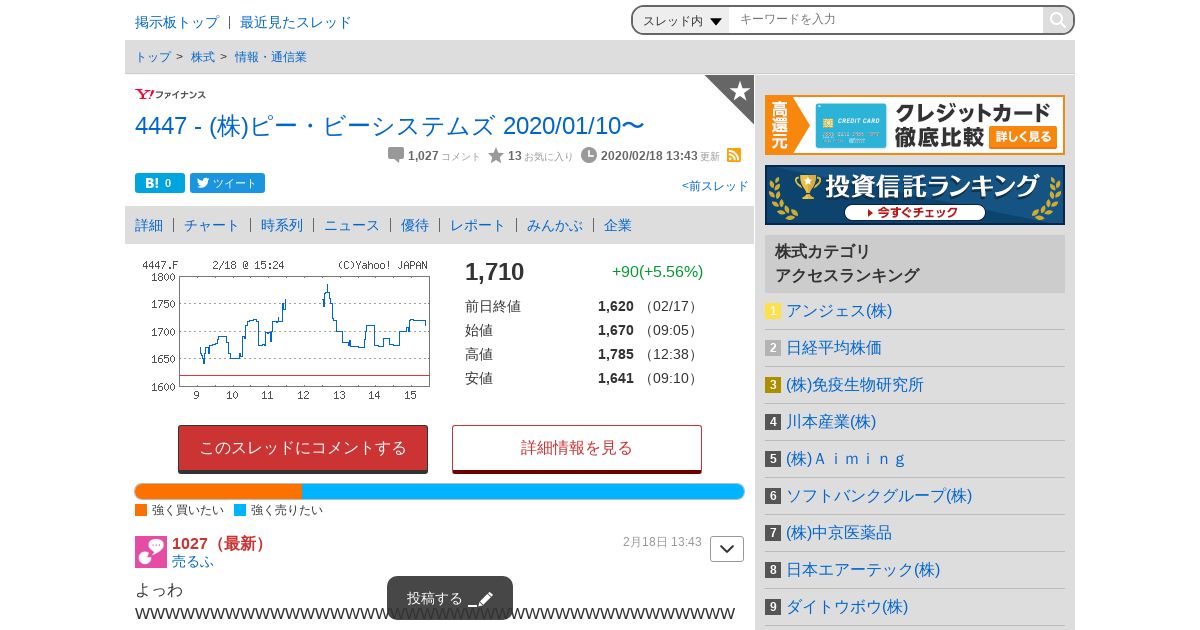
Task: Open 投資信託ランキング banner ad
Action: pos(915,195)
